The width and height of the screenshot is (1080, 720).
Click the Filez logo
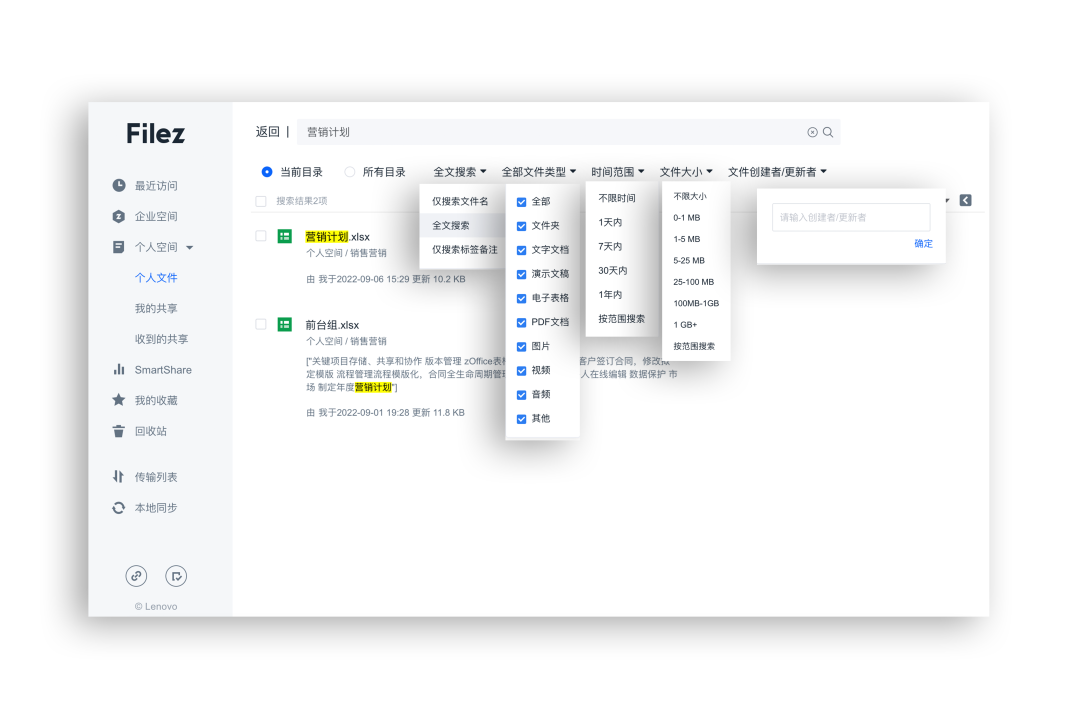pyautogui.click(x=156, y=134)
